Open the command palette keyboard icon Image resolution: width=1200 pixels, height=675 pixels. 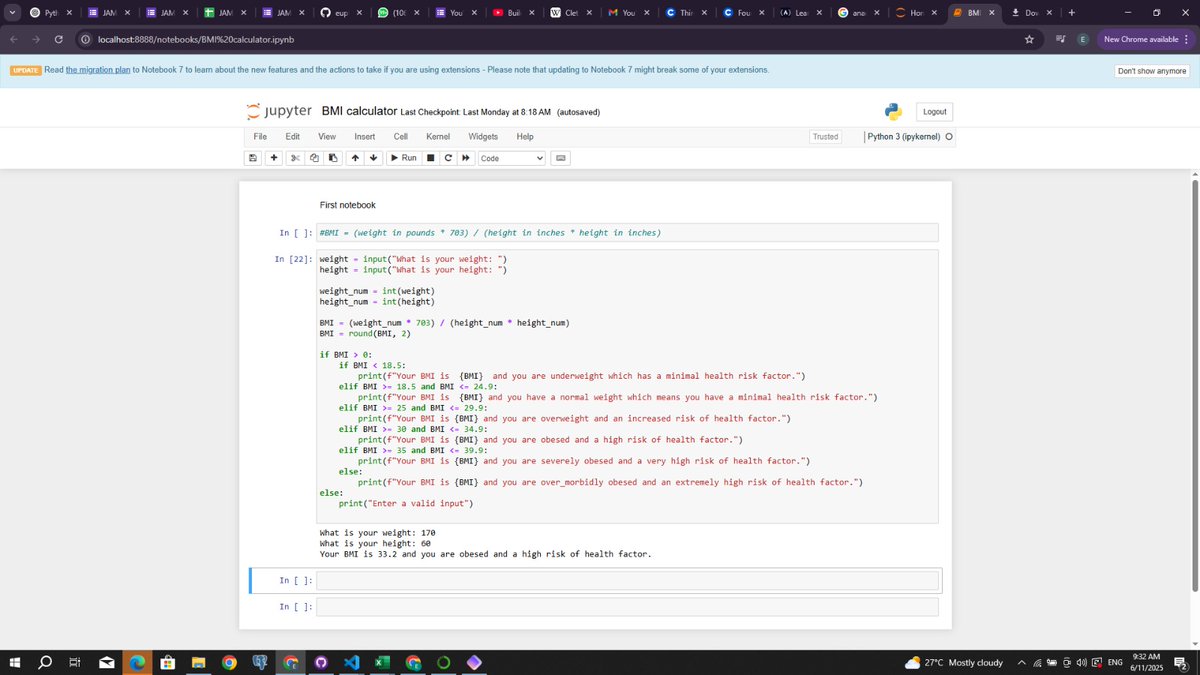coord(560,158)
